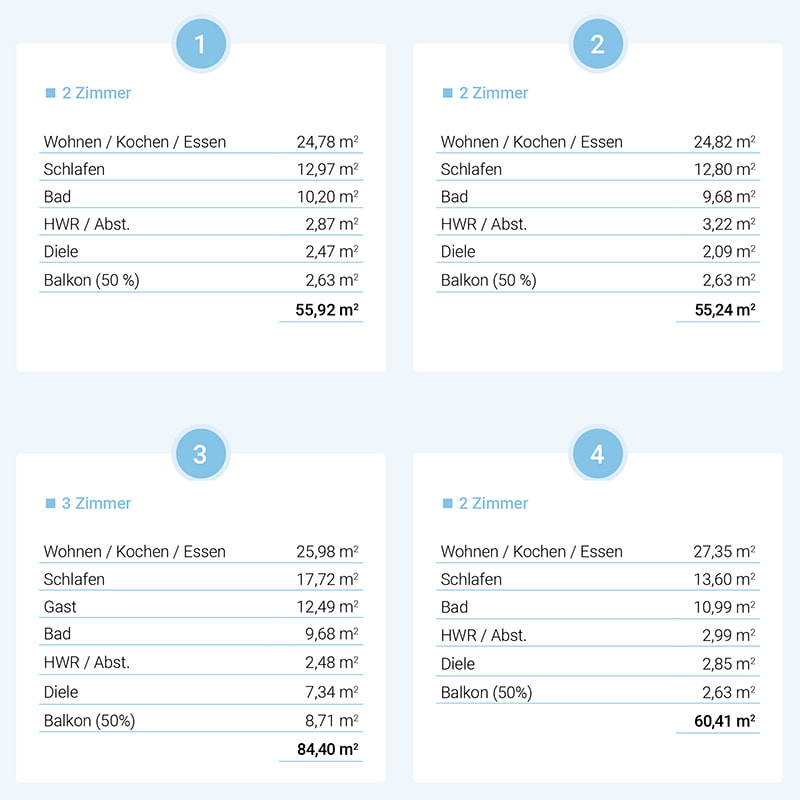The height and width of the screenshot is (800, 800).
Task: Click the total area 55,24 m²
Action: pos(724,310)
